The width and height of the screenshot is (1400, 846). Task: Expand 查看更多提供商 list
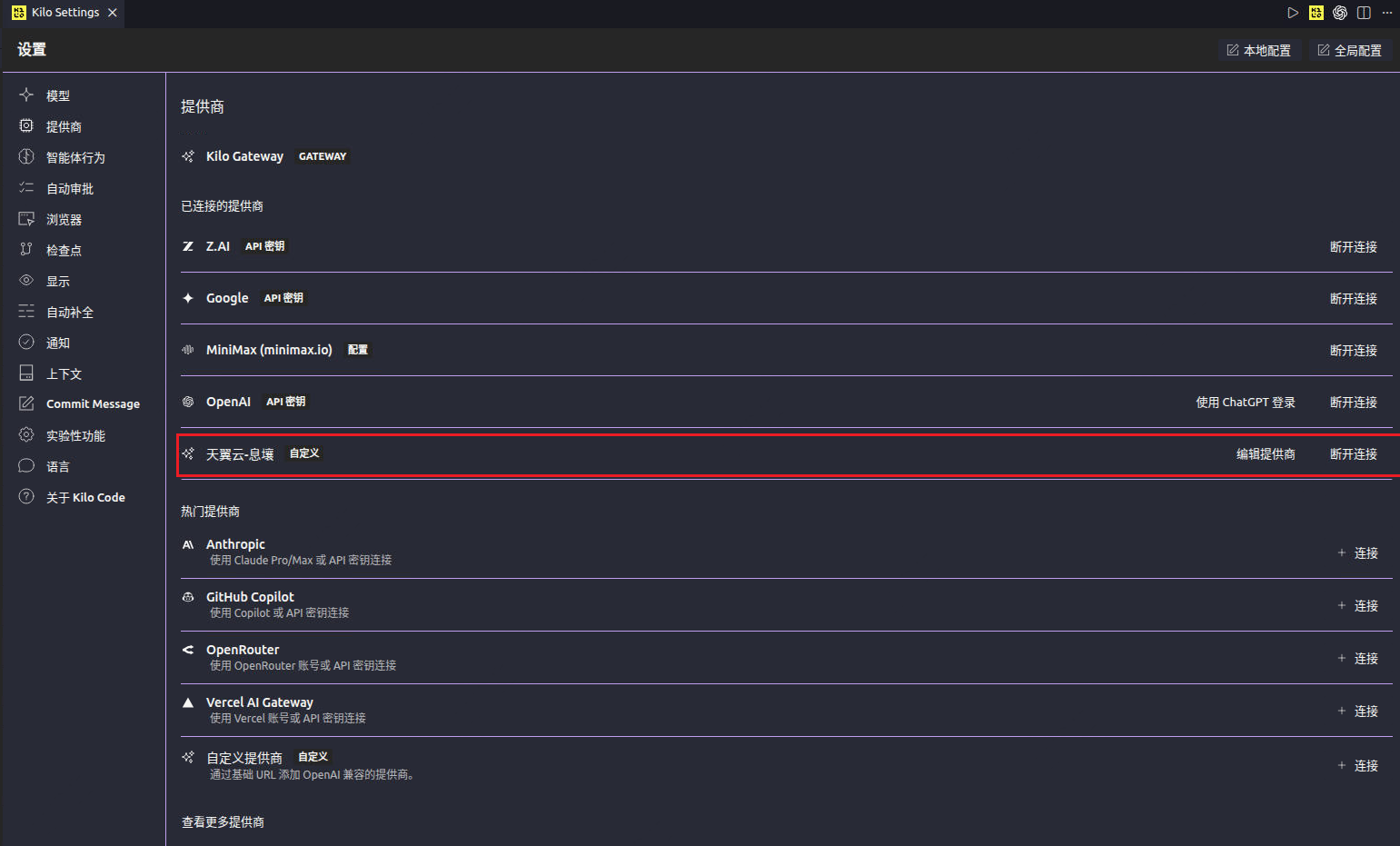[x=223, y=821]
